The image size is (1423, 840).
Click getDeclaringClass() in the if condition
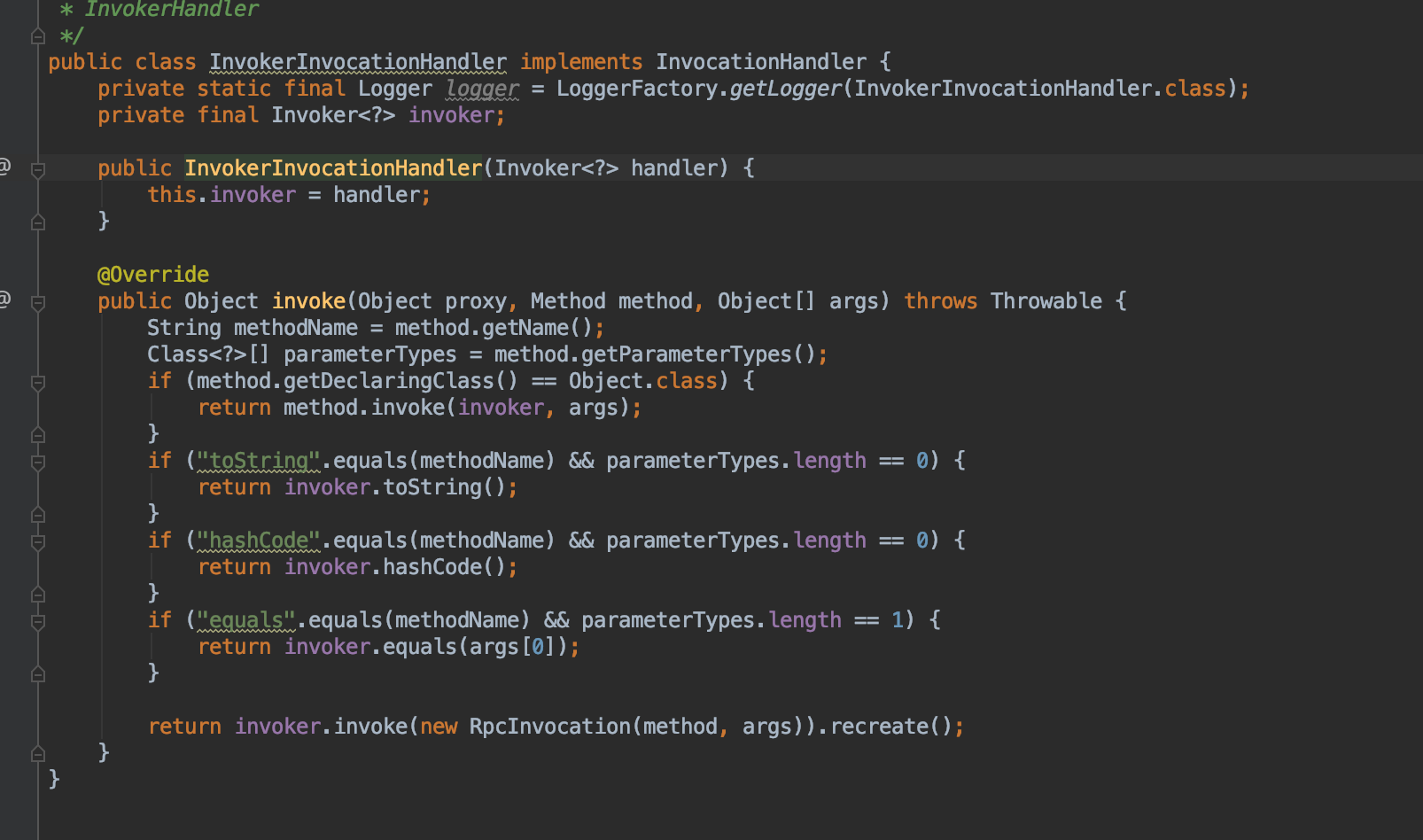tap(400, 381)
